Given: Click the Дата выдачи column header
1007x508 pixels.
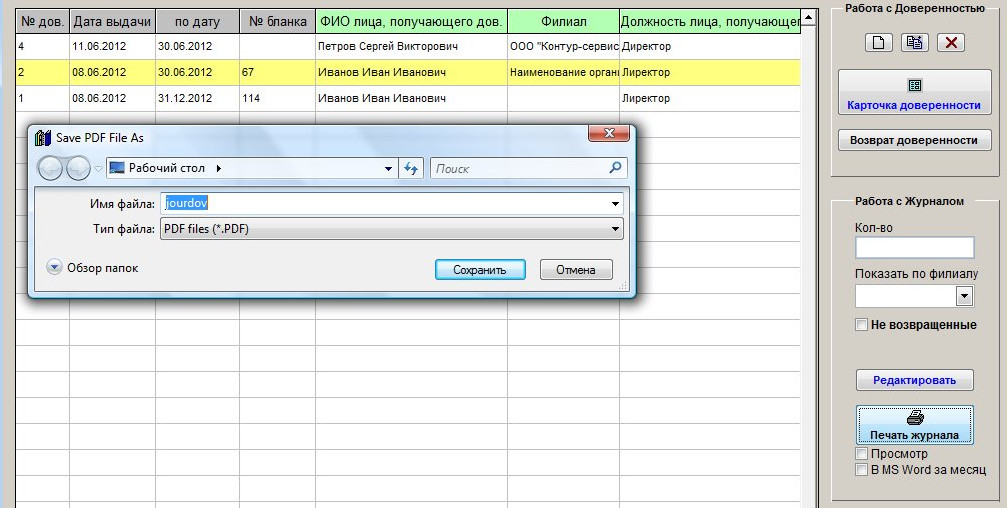Looking at the screenshot, I should (x=112, y=21).
